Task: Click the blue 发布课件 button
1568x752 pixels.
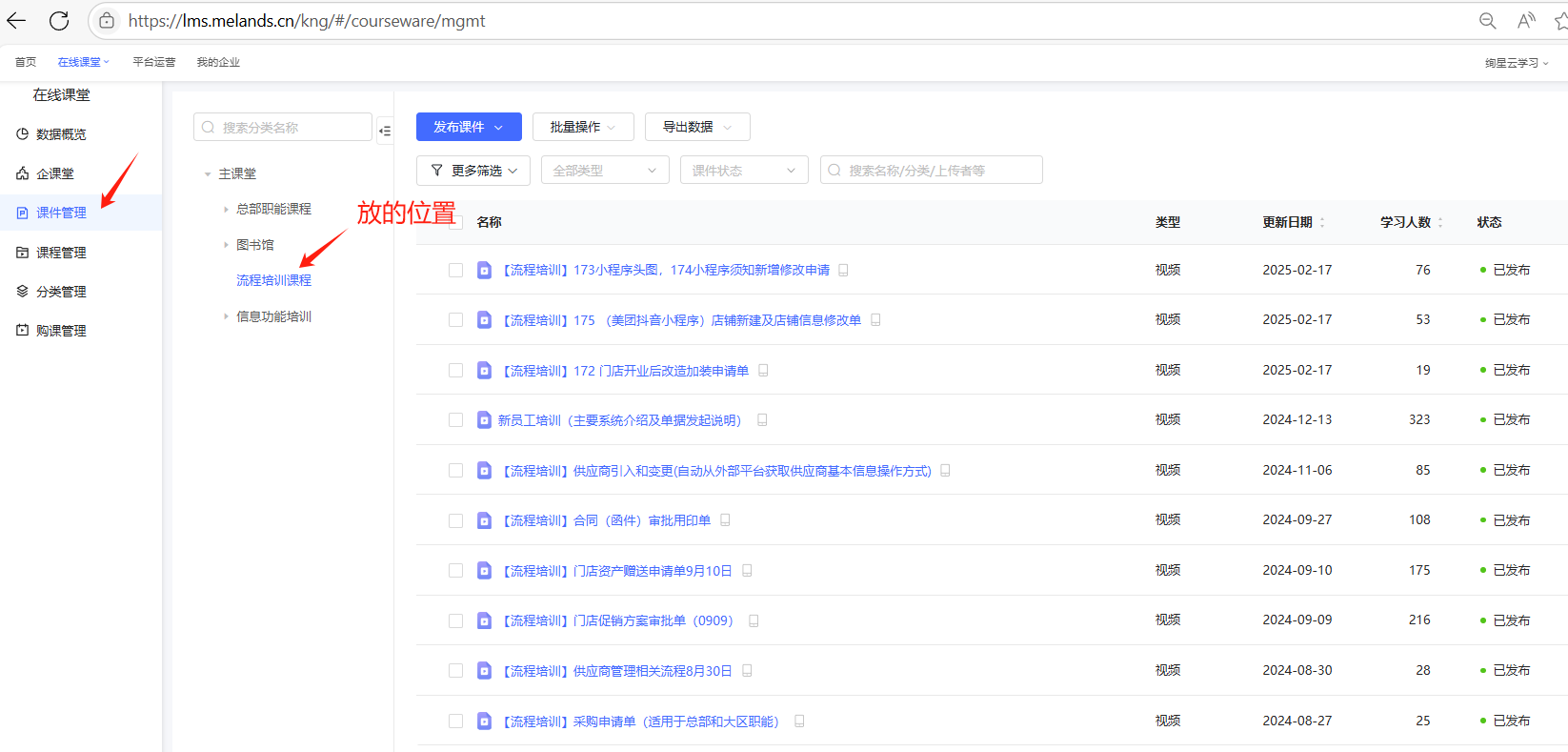Action: point(468,127)
